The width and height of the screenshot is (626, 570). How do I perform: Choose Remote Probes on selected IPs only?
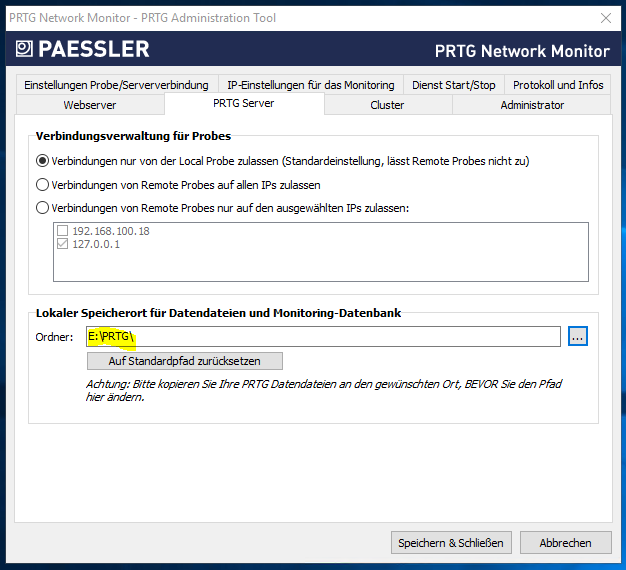click(42, 208)
